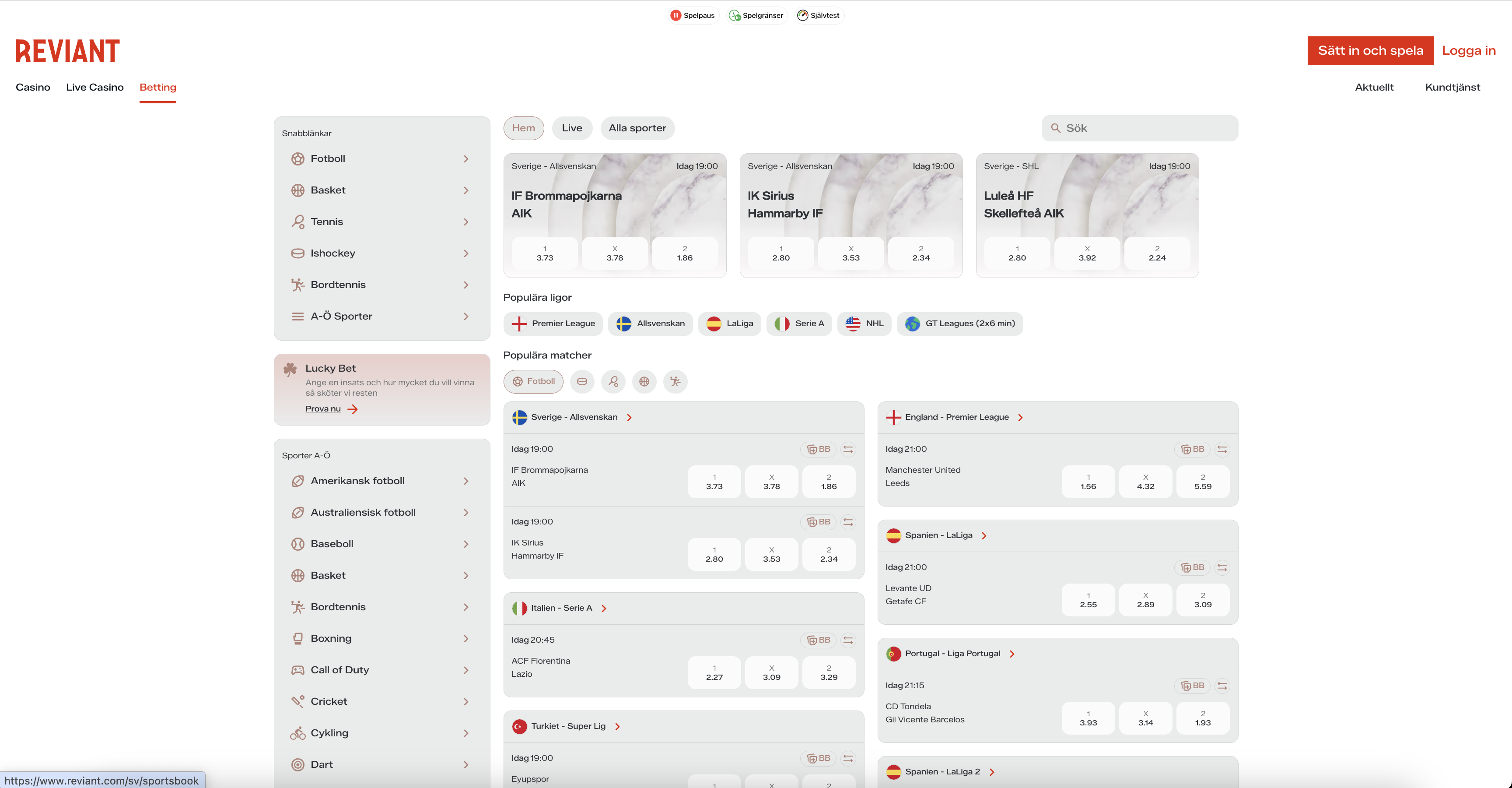Screen dimensions: 1512x788
Task: Open Självtest self-test icon
Action: coord(802,15)
